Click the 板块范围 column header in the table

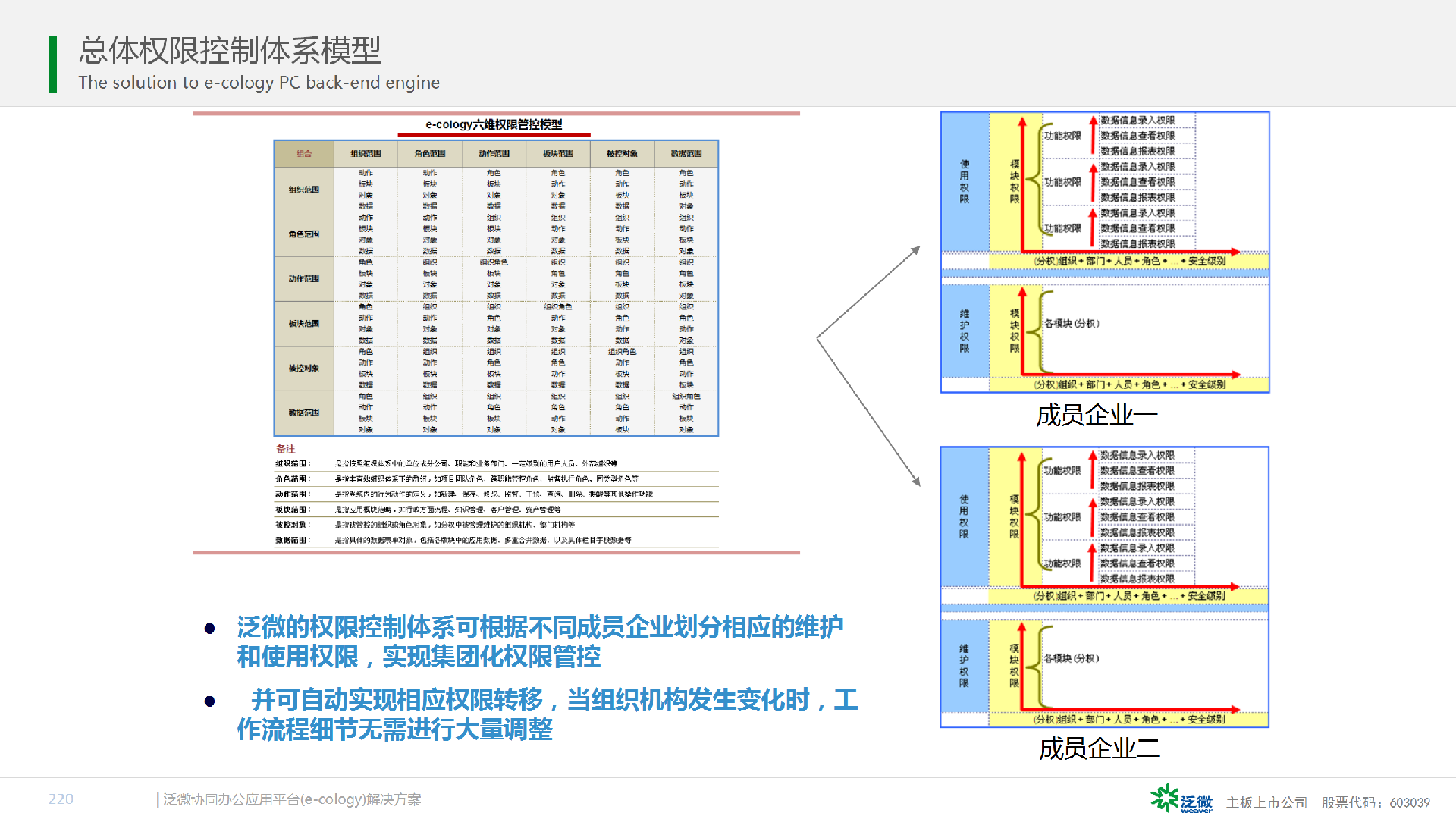coord(558,153)
